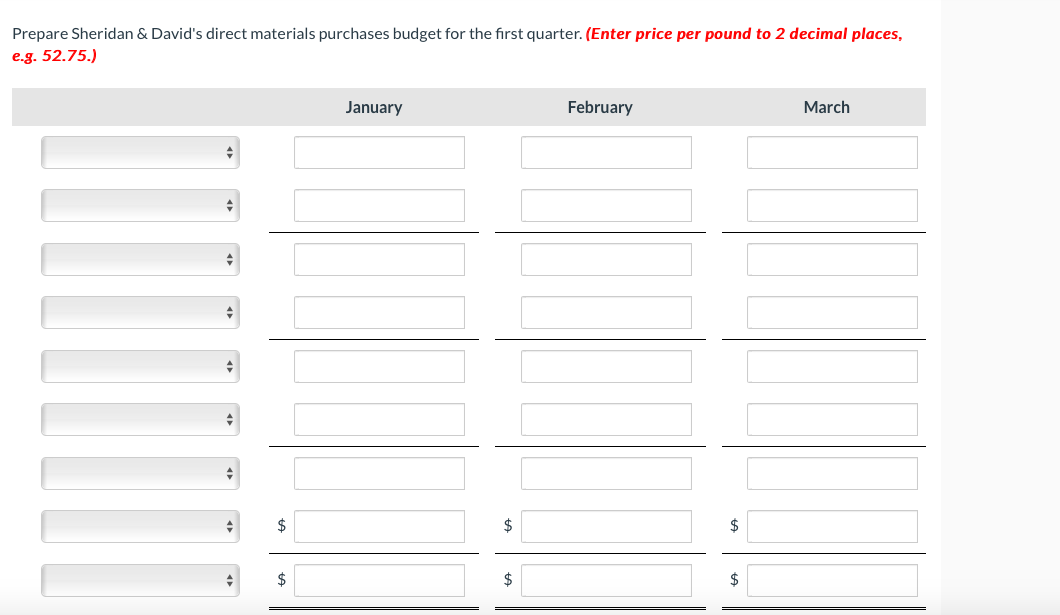The height and width of the screenshot is (615, 1060).
Task: Expand the sixth row dropdown list
Action: tap(140, 419)
